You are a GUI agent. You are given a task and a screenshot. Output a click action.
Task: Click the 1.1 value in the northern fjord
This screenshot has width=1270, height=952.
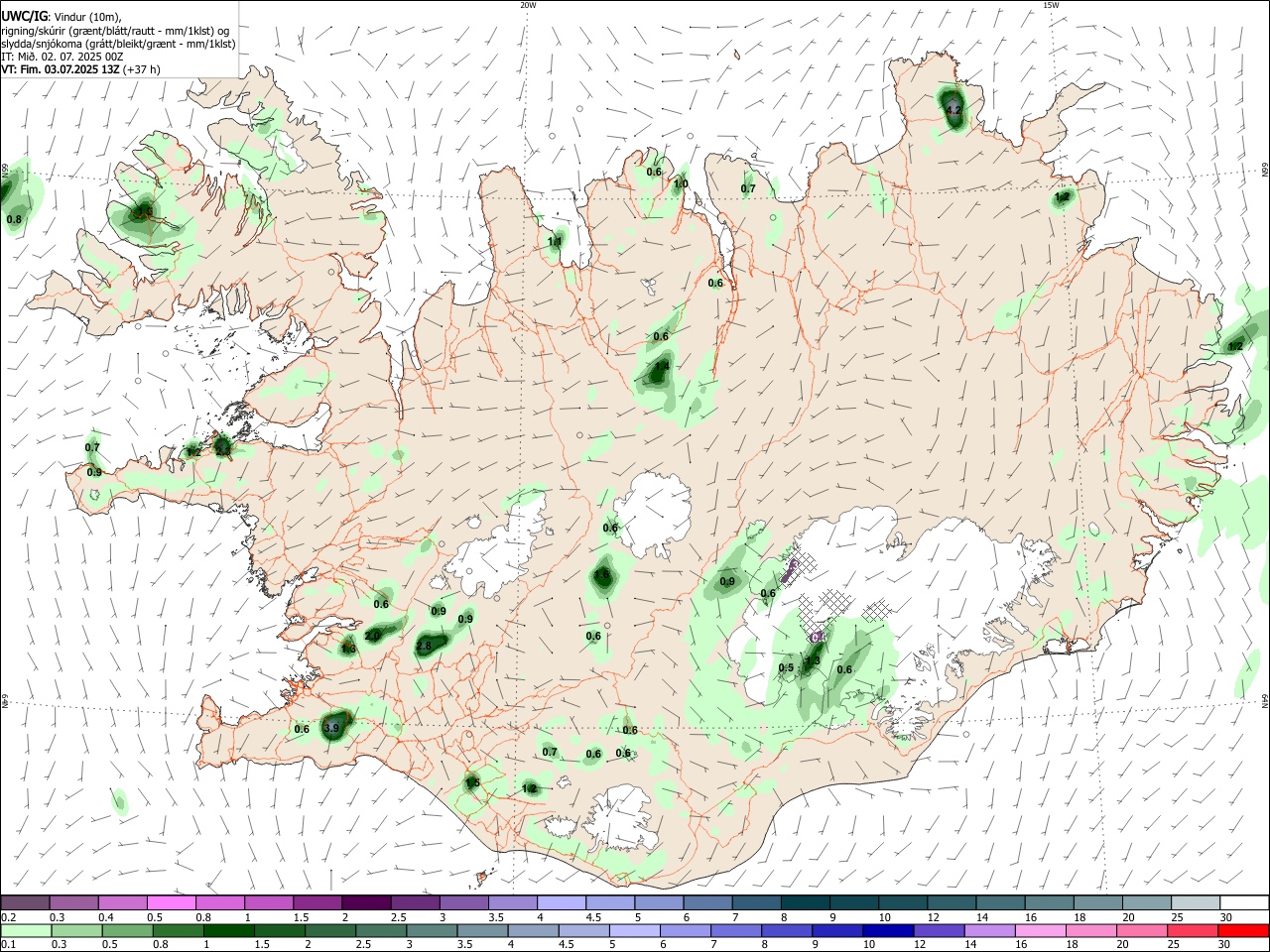[555, 241]
